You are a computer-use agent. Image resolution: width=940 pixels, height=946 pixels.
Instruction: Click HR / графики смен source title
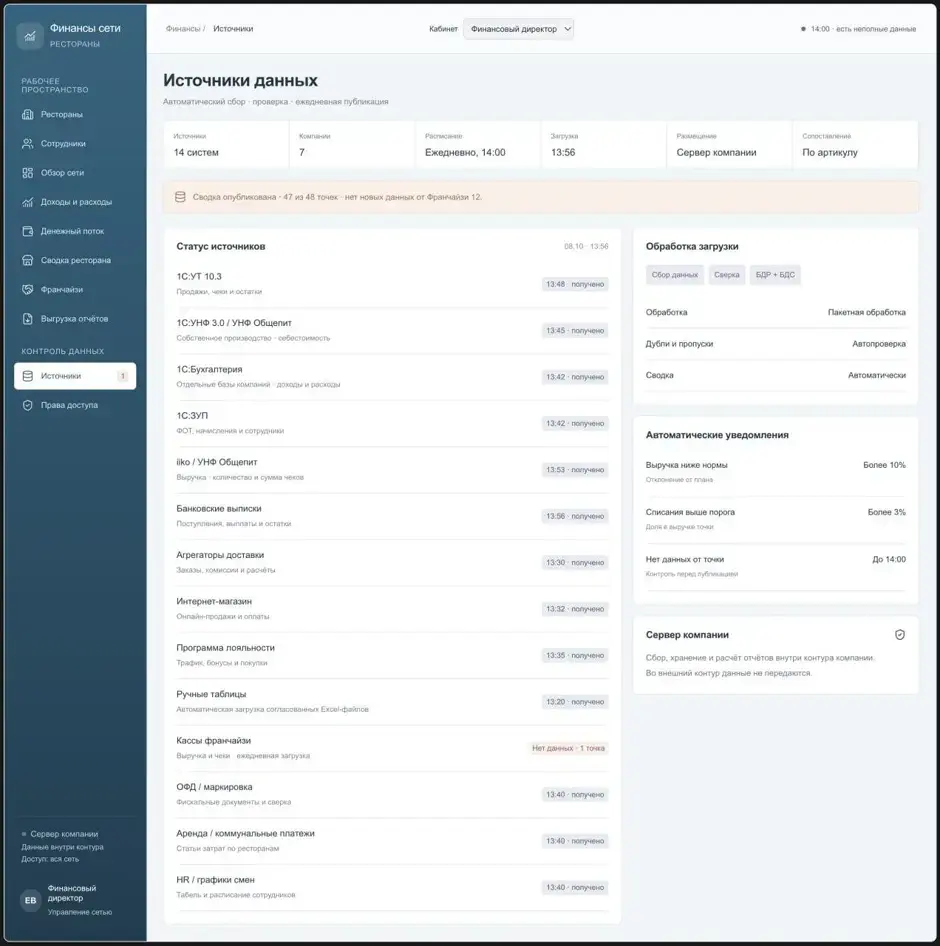click(215, 880)
